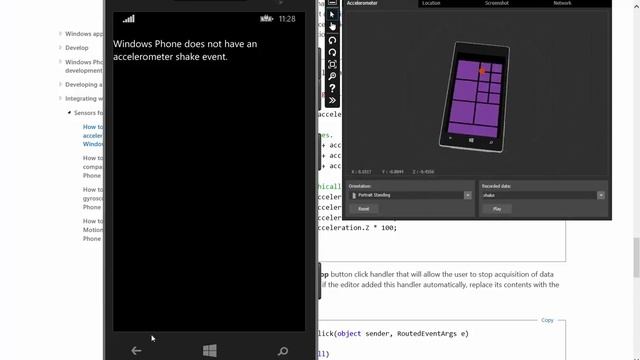Click the Copy link above code block
Screen dimensions: 640x360
pos(547,320)
